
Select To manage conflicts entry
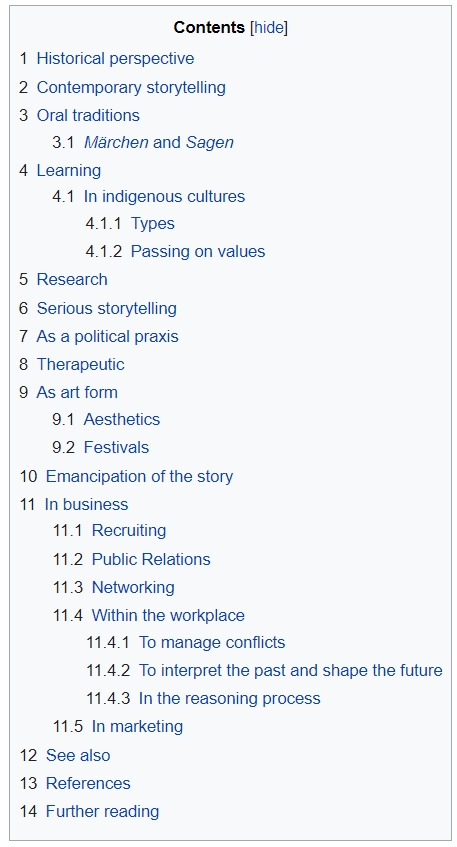(212, 642)
